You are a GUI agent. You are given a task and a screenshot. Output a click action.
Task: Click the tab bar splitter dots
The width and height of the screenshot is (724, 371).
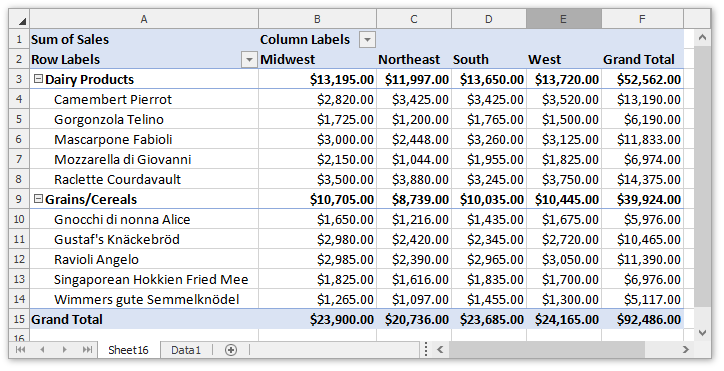[x=426, y=350]
